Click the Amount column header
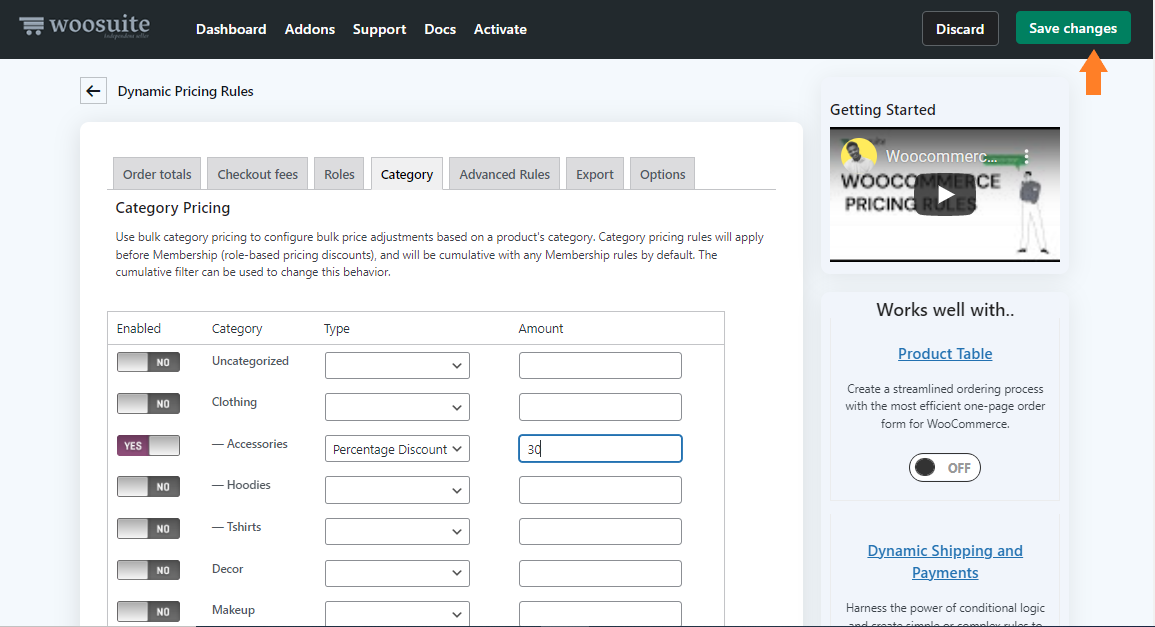1155x627 pixels. 541,329
